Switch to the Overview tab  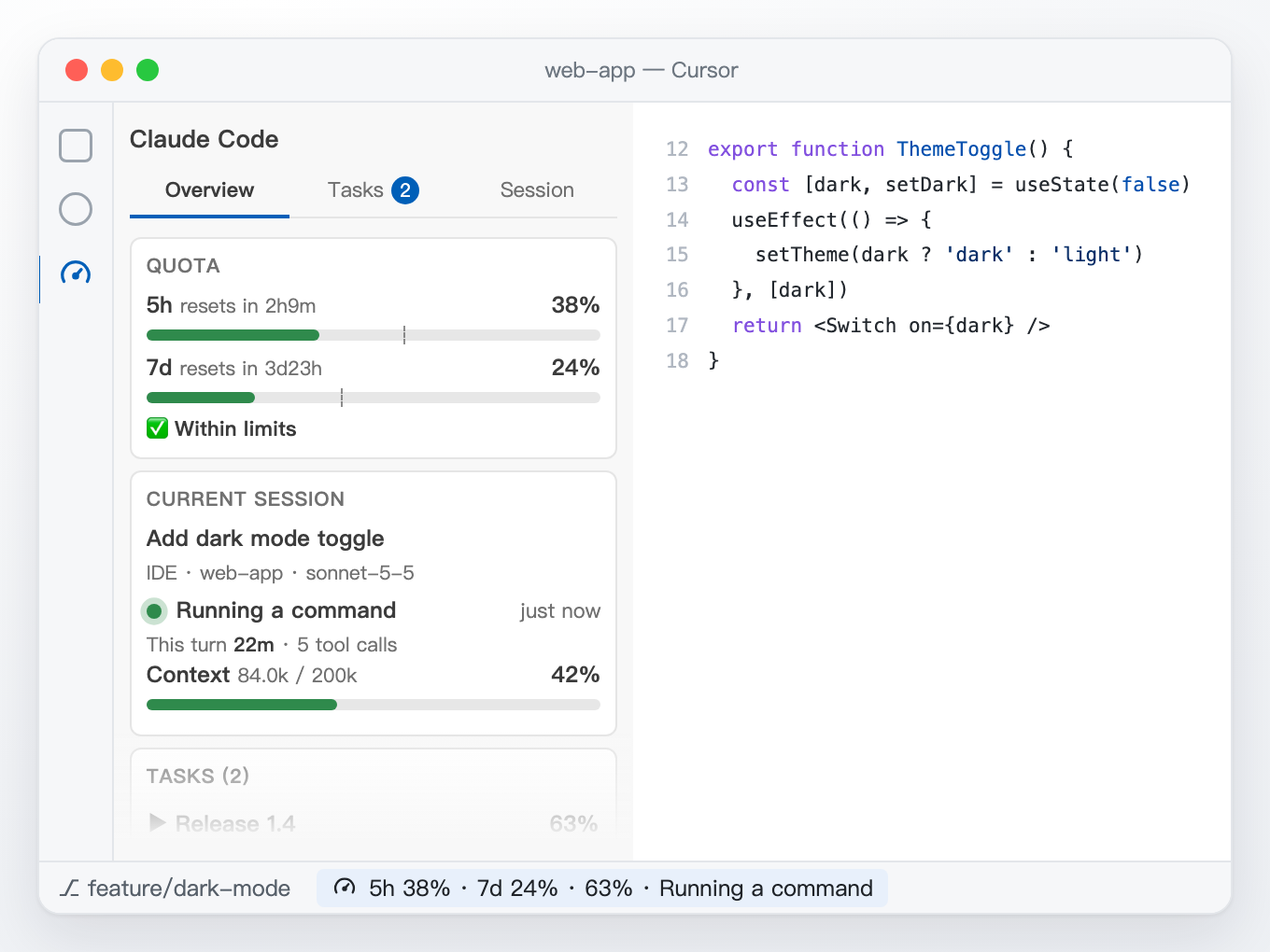209,190
